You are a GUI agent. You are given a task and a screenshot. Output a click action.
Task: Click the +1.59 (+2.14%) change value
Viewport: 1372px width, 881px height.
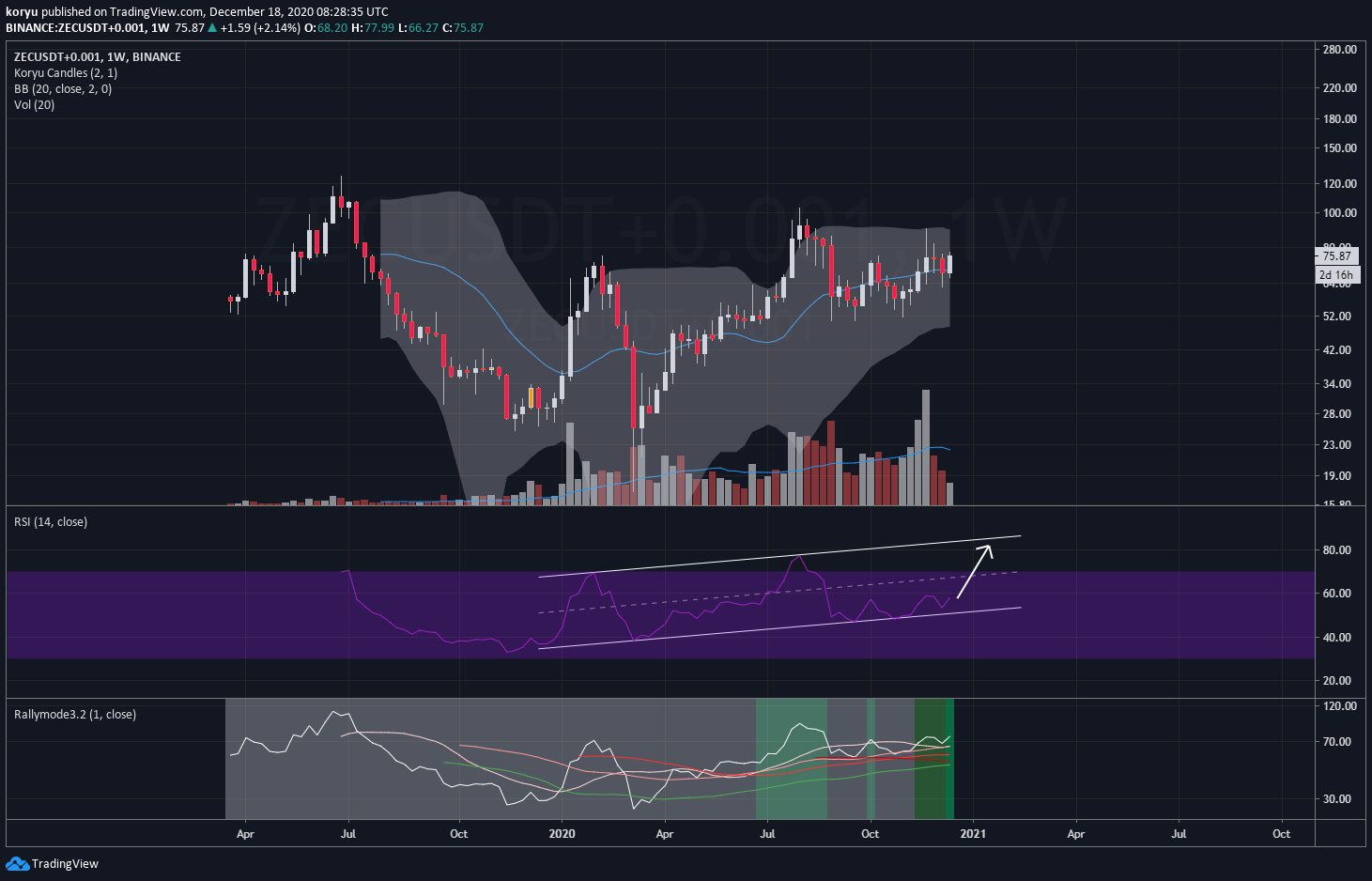coord(260,27)
